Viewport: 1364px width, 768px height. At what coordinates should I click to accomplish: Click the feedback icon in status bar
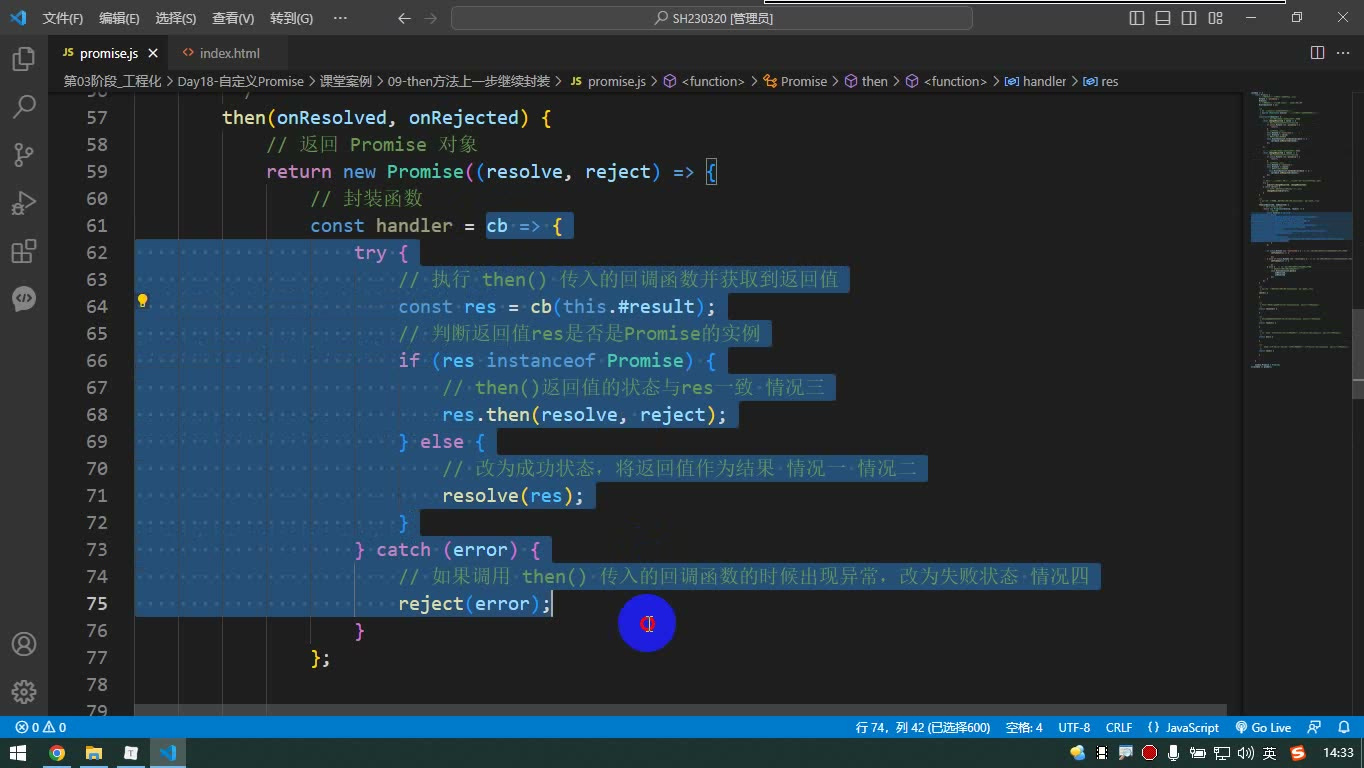(x=1315, y=727)
